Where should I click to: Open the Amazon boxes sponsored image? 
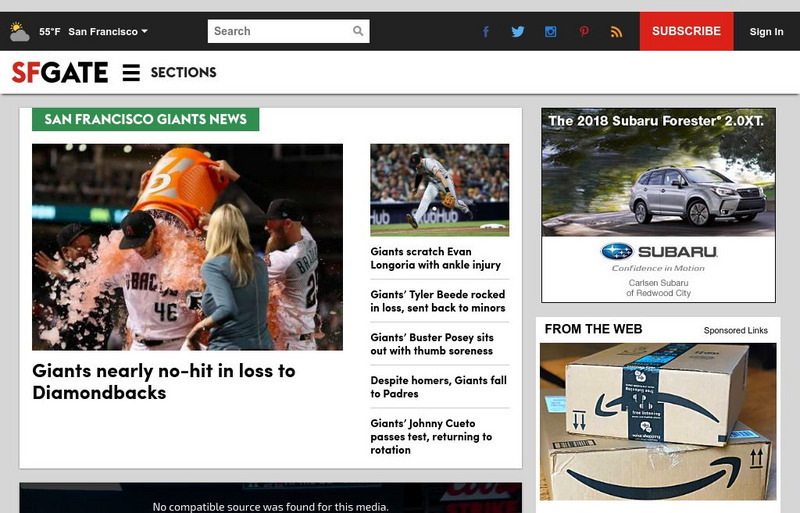pyautogui.click(x=658, y=422)
